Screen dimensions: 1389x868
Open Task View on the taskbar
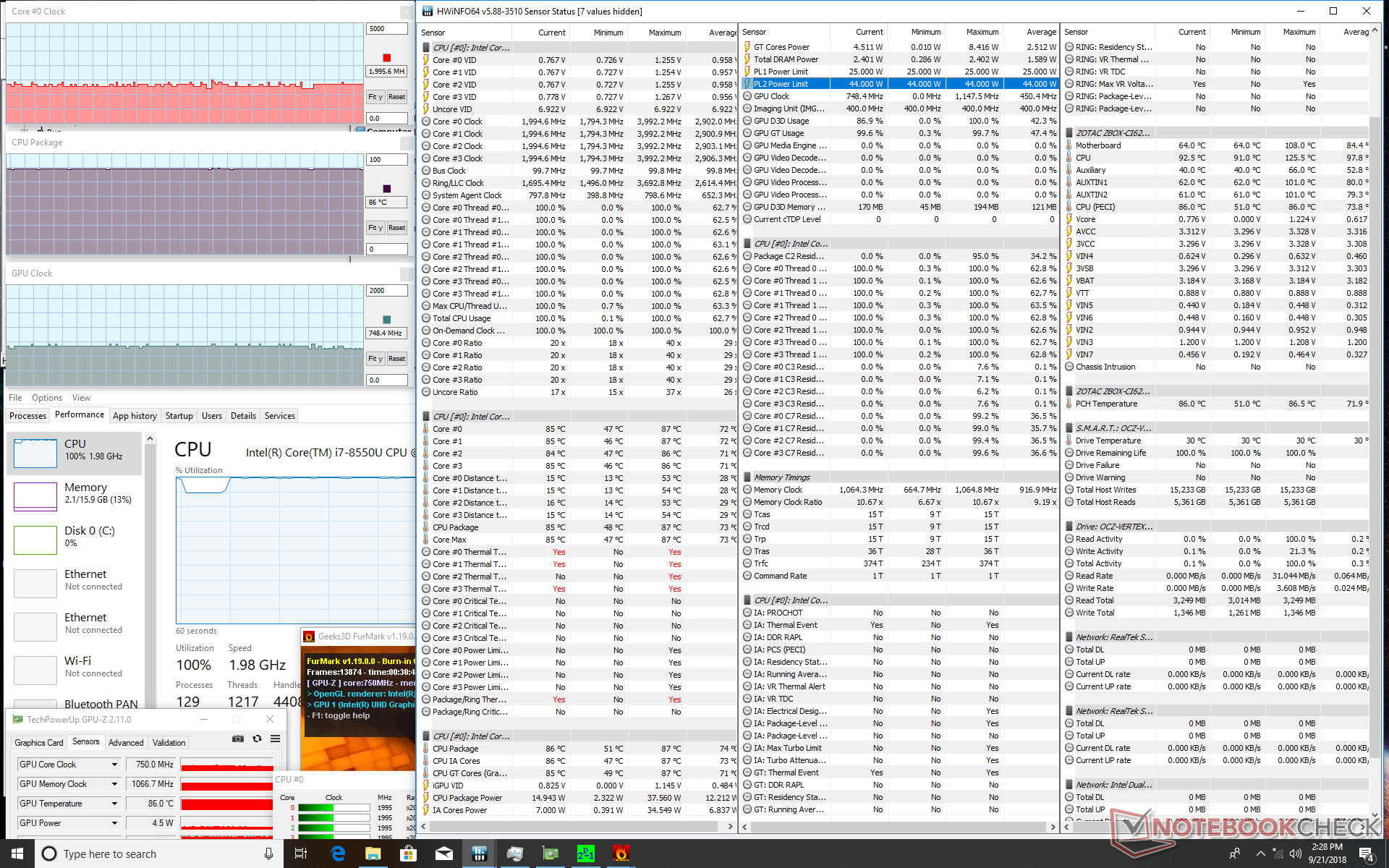(x=301, y=854)
